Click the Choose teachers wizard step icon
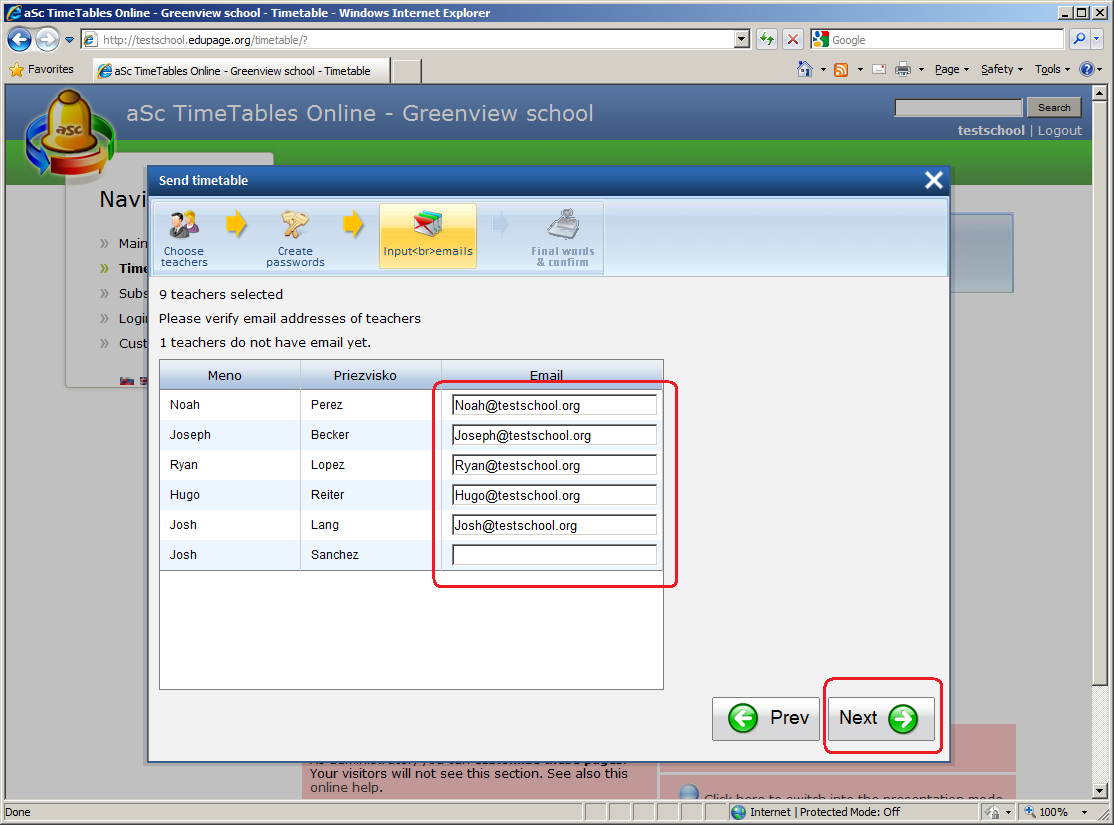Image resolution: width=1114 pixels, height=825 pixels. tap(183, 225)
